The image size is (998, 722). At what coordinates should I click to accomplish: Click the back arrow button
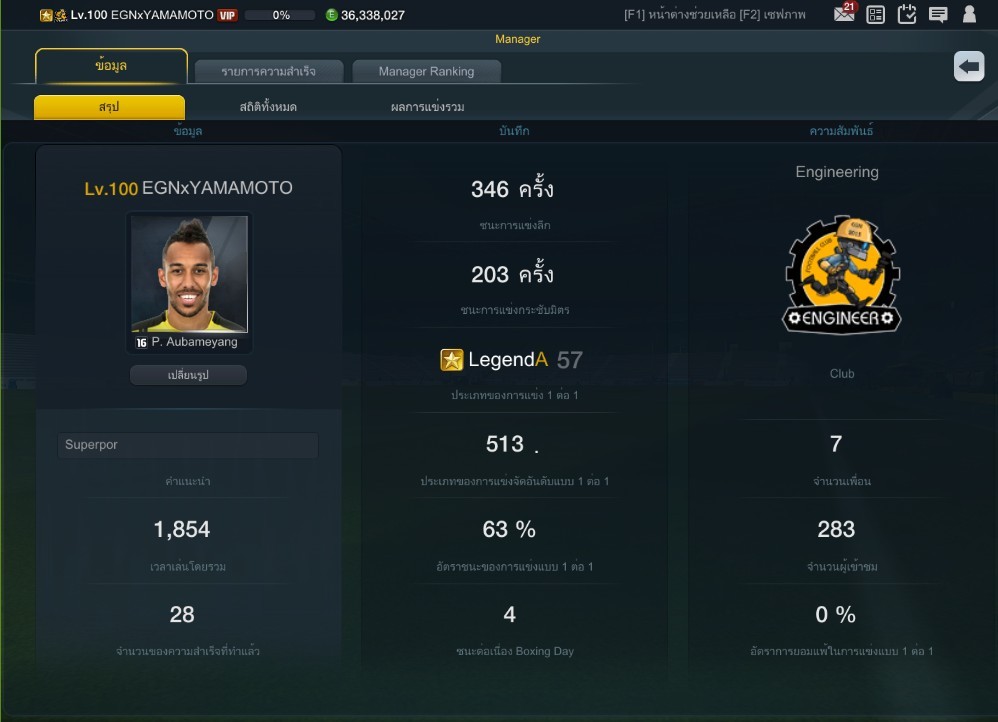click(x=969, y=66)
